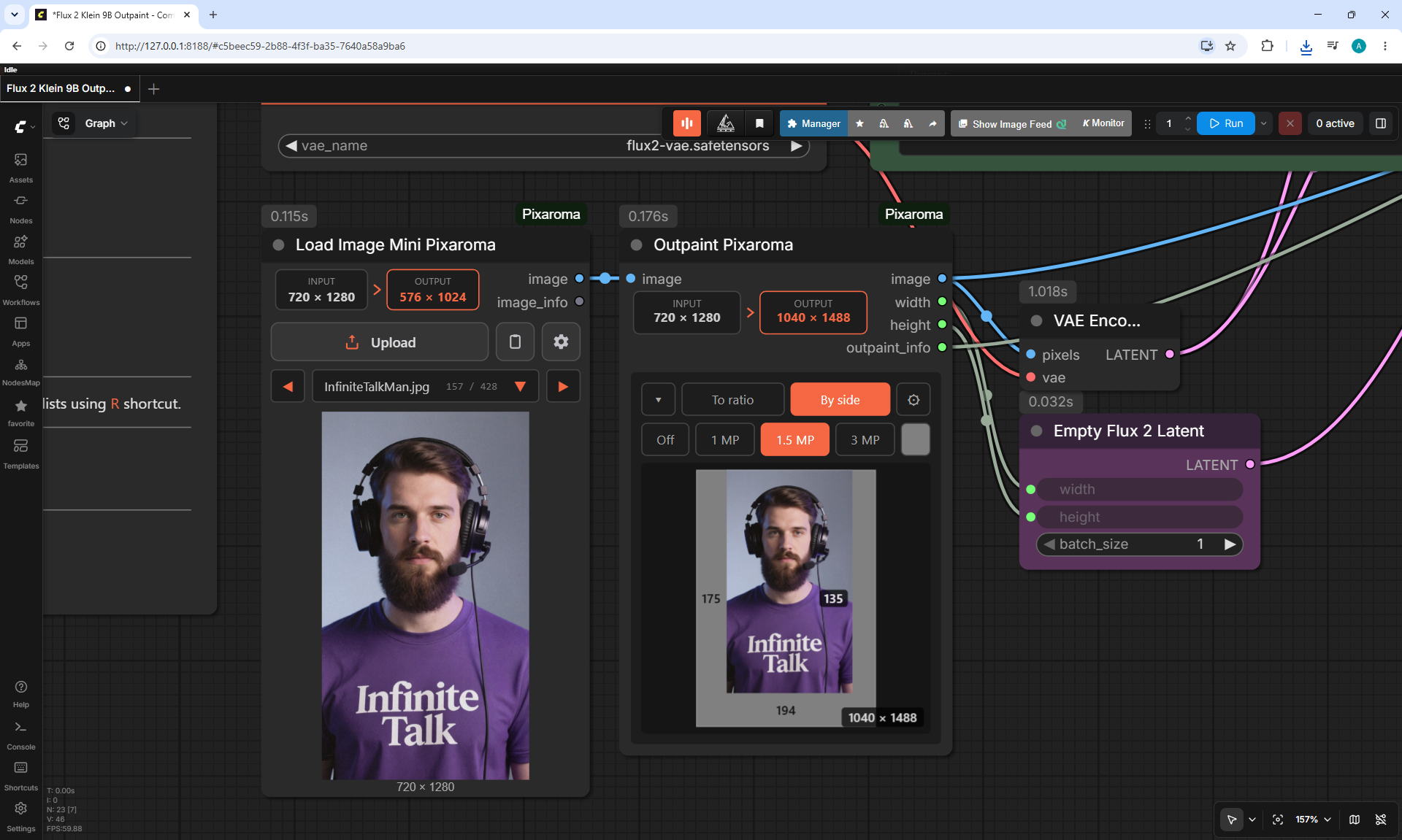Open the Run button options dropdown
1402x840 pixels.
point(1264,123)
